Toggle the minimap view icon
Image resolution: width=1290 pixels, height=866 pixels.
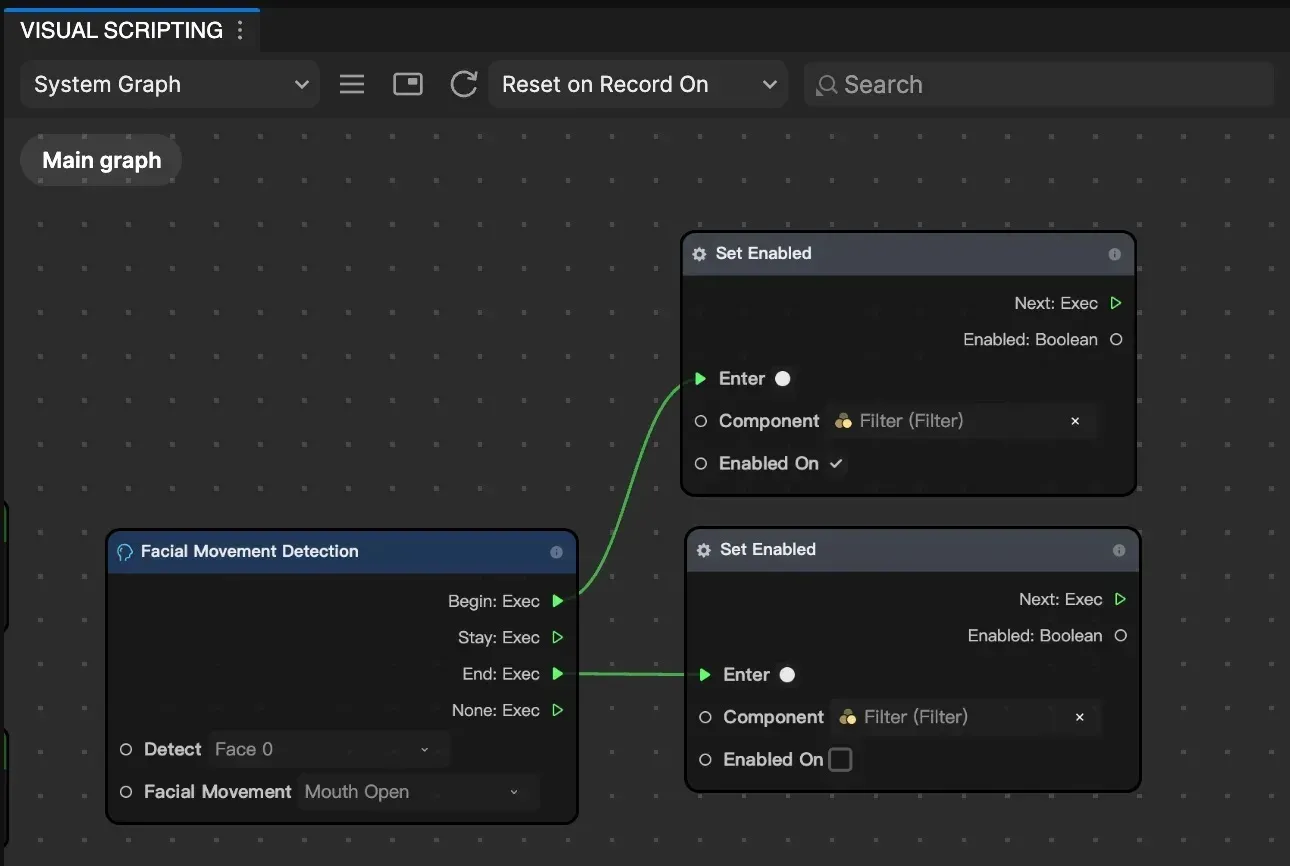(408, 84)
